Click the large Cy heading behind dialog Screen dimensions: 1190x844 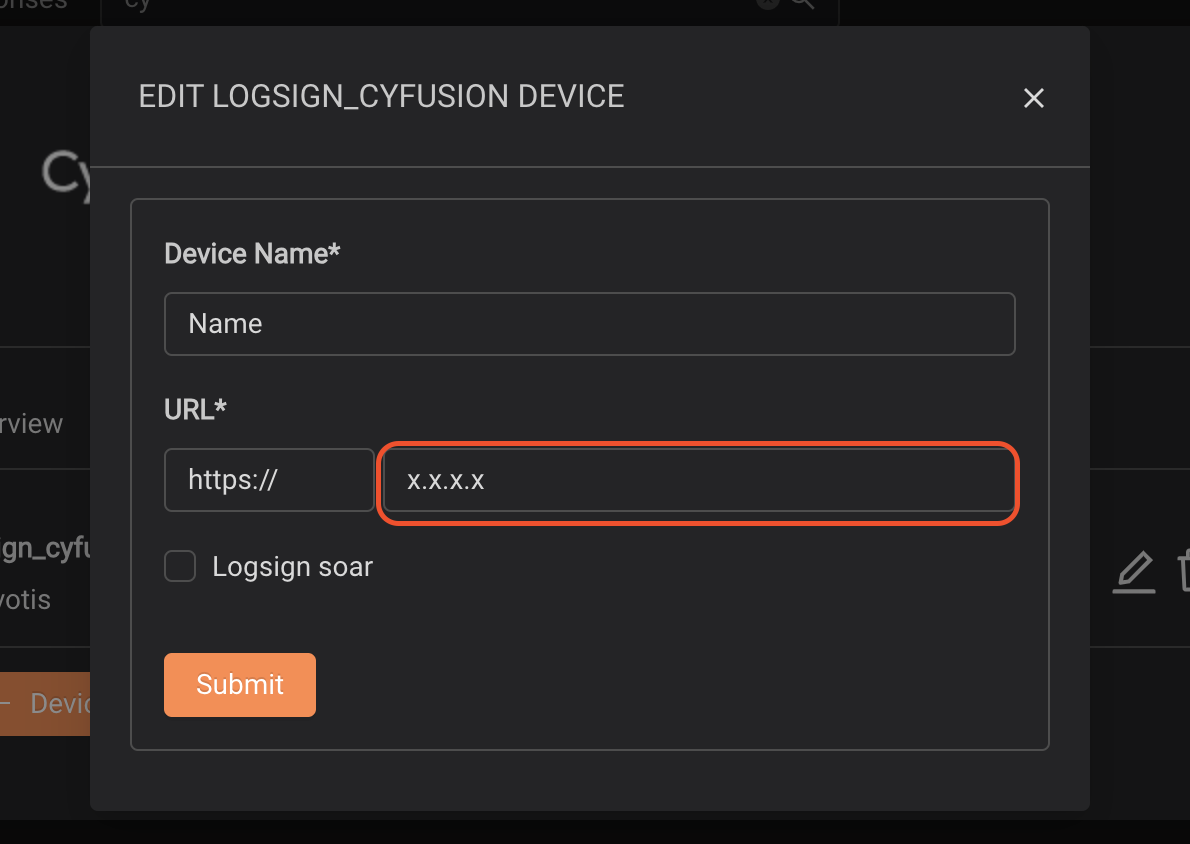[x=66, y=175]
